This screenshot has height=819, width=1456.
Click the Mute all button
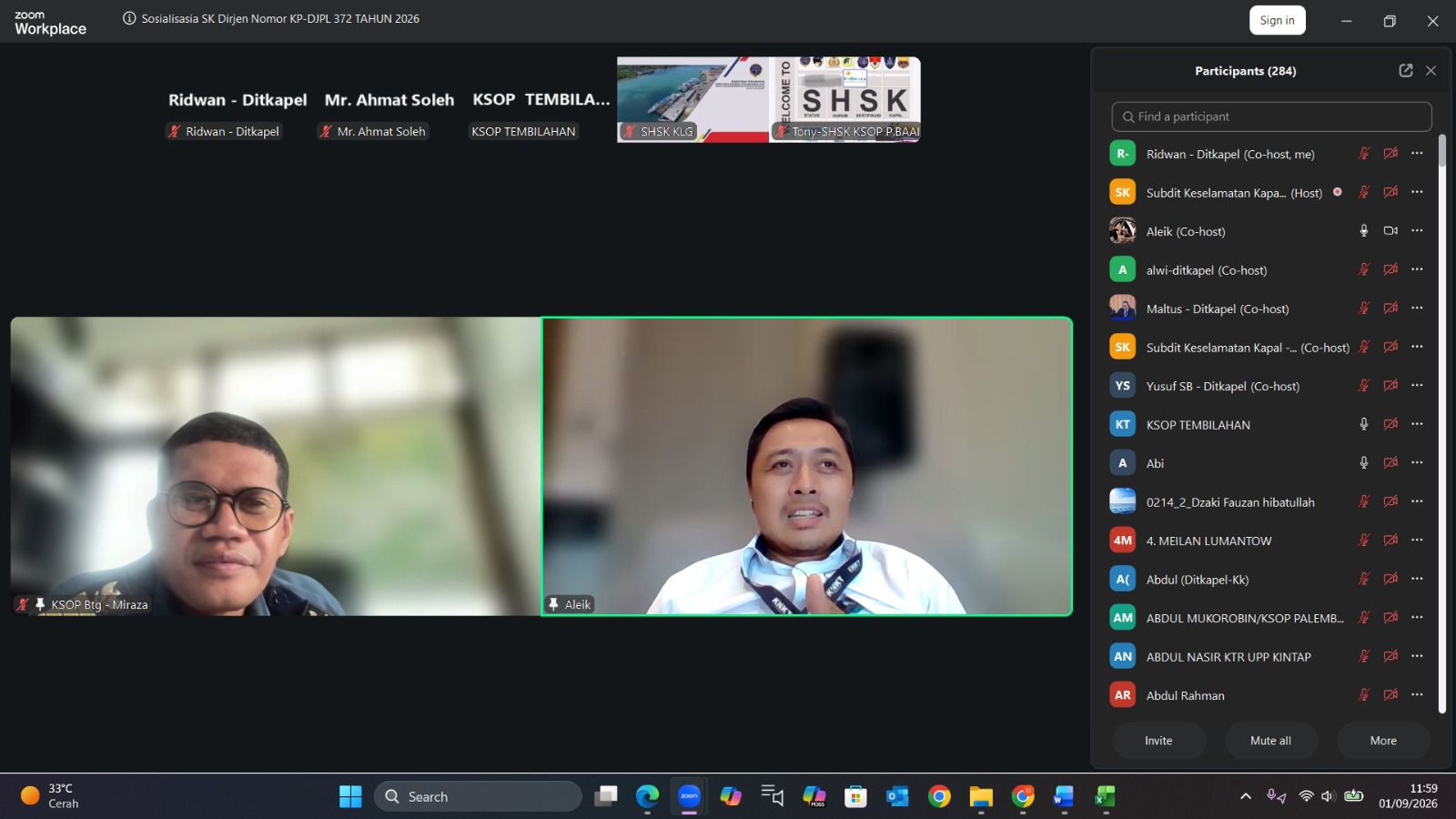(1270, 741)
